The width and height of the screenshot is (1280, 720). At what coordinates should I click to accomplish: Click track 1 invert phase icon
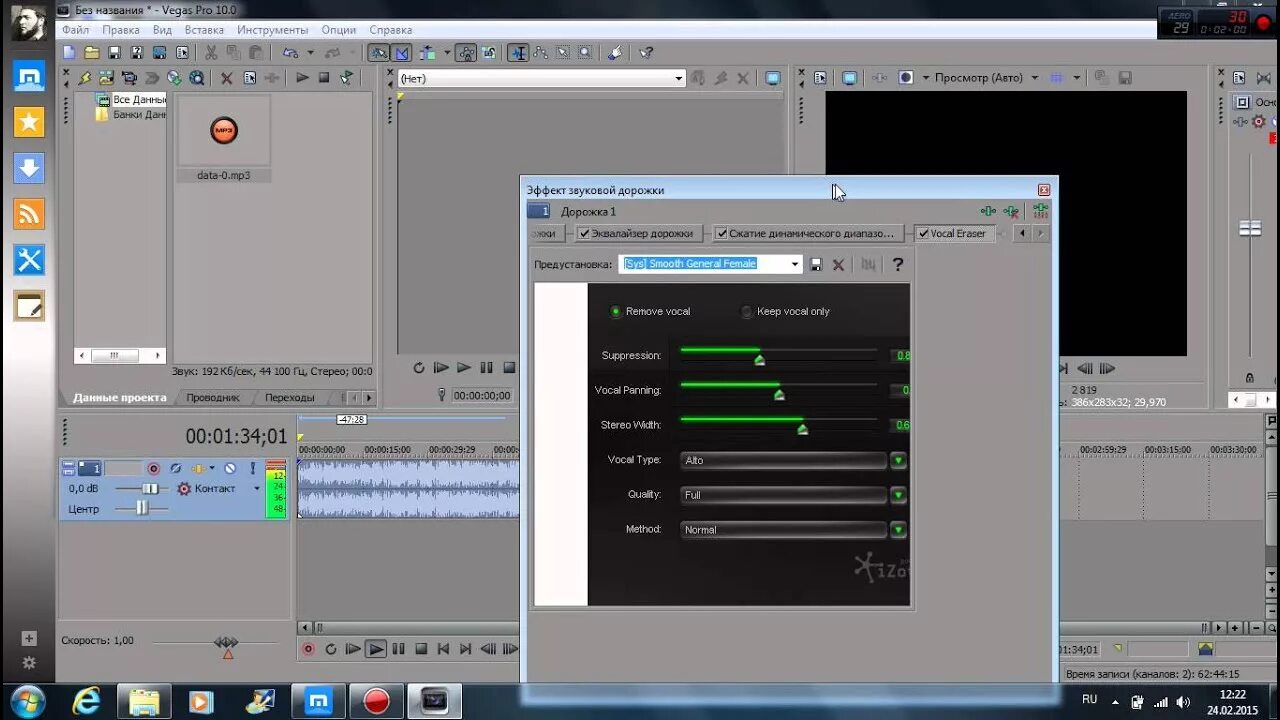tap(175, 468)
